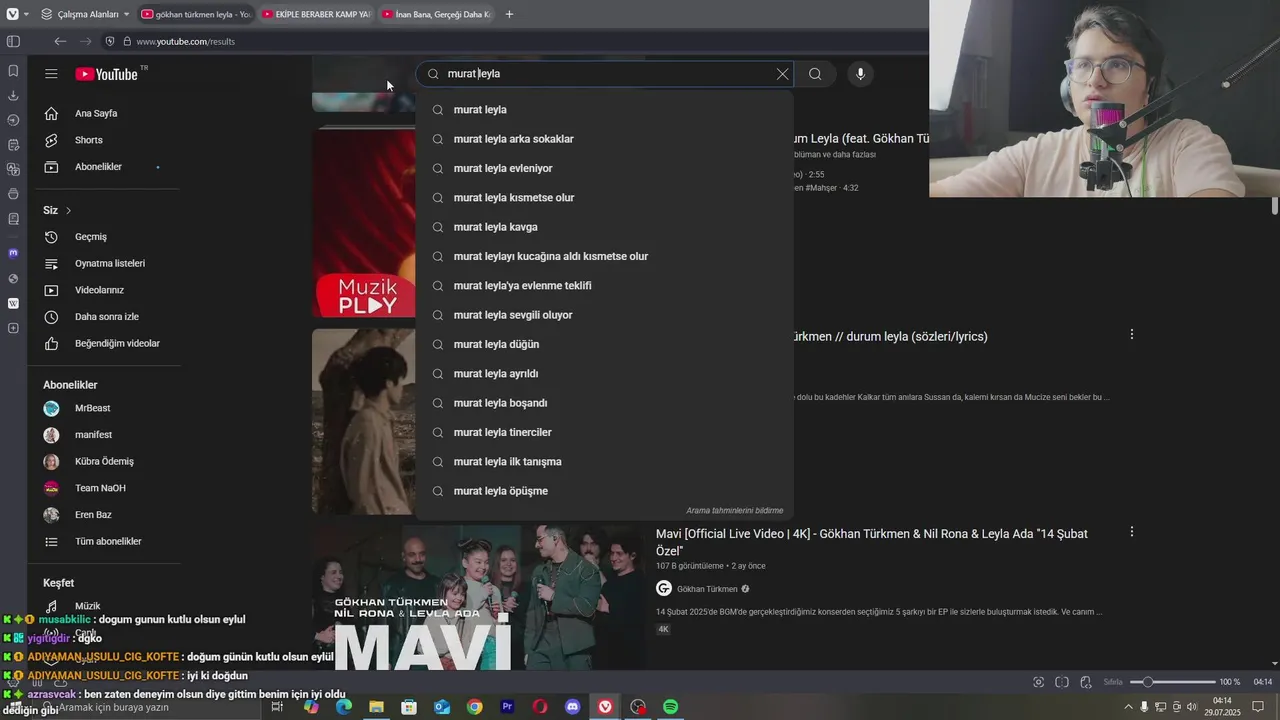Show site info via padlock icon
Screen dimensions: 1280x720
tap(126, 41)
